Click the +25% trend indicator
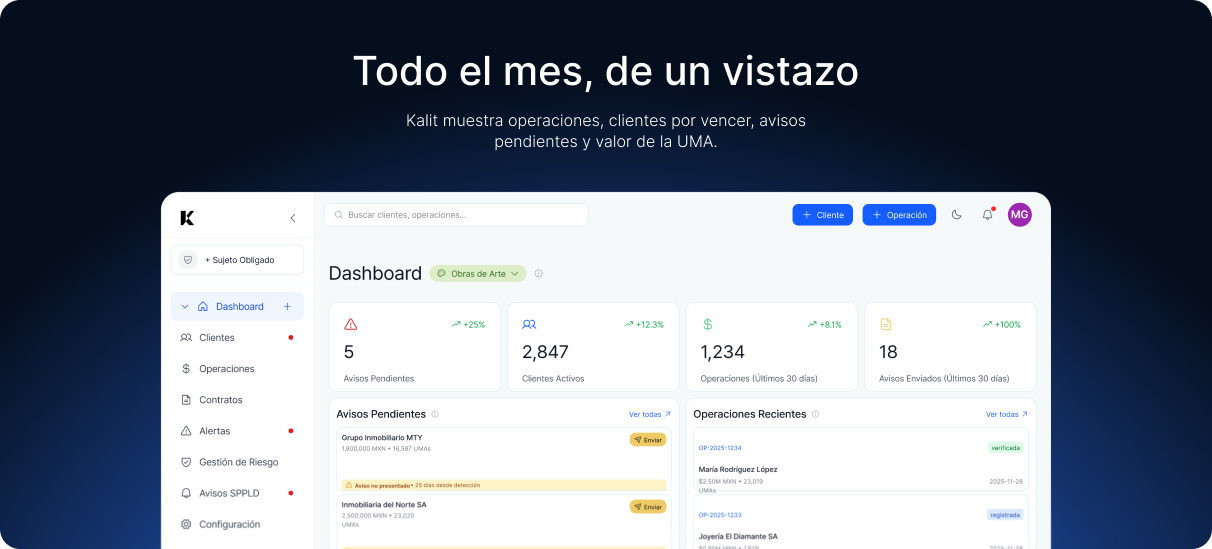The width and height of the screenshot is (1212, 549). pyautogui.click(x=468, y=325)
